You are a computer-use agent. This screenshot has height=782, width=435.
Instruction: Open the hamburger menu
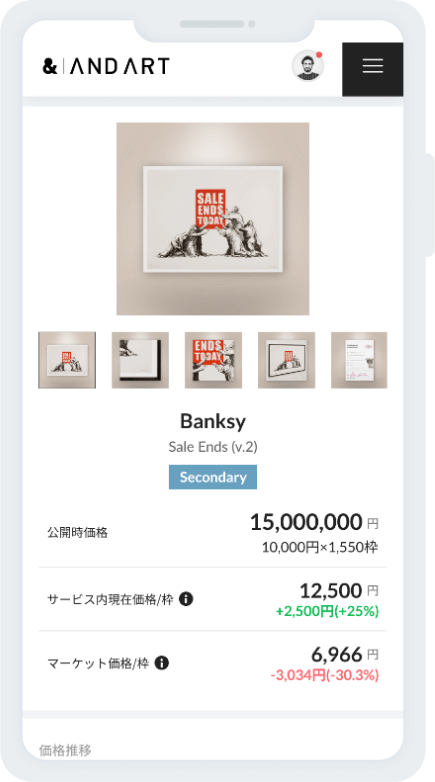point(373,69)
